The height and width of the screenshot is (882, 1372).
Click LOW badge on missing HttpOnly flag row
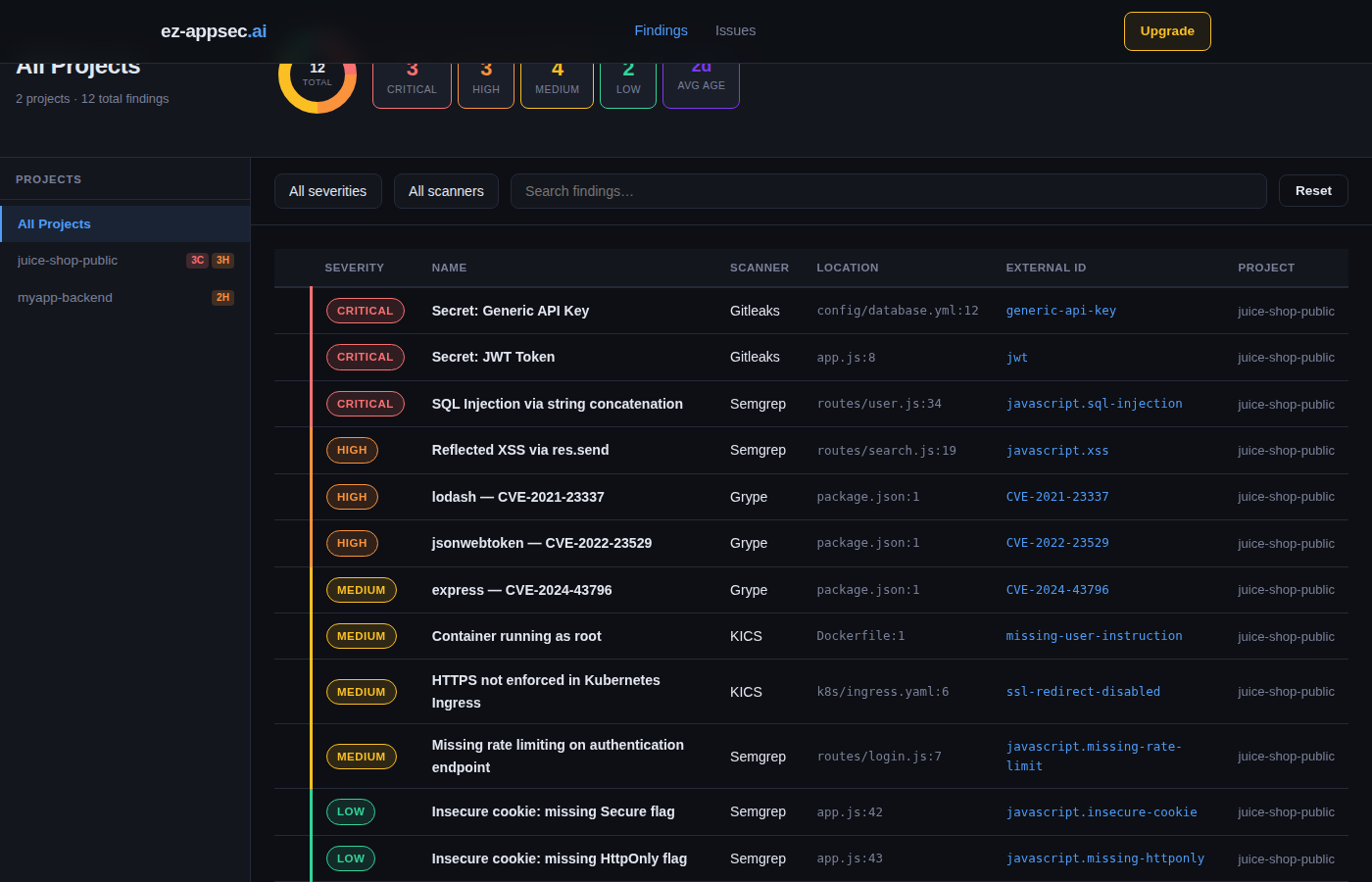tap(350, 859)
